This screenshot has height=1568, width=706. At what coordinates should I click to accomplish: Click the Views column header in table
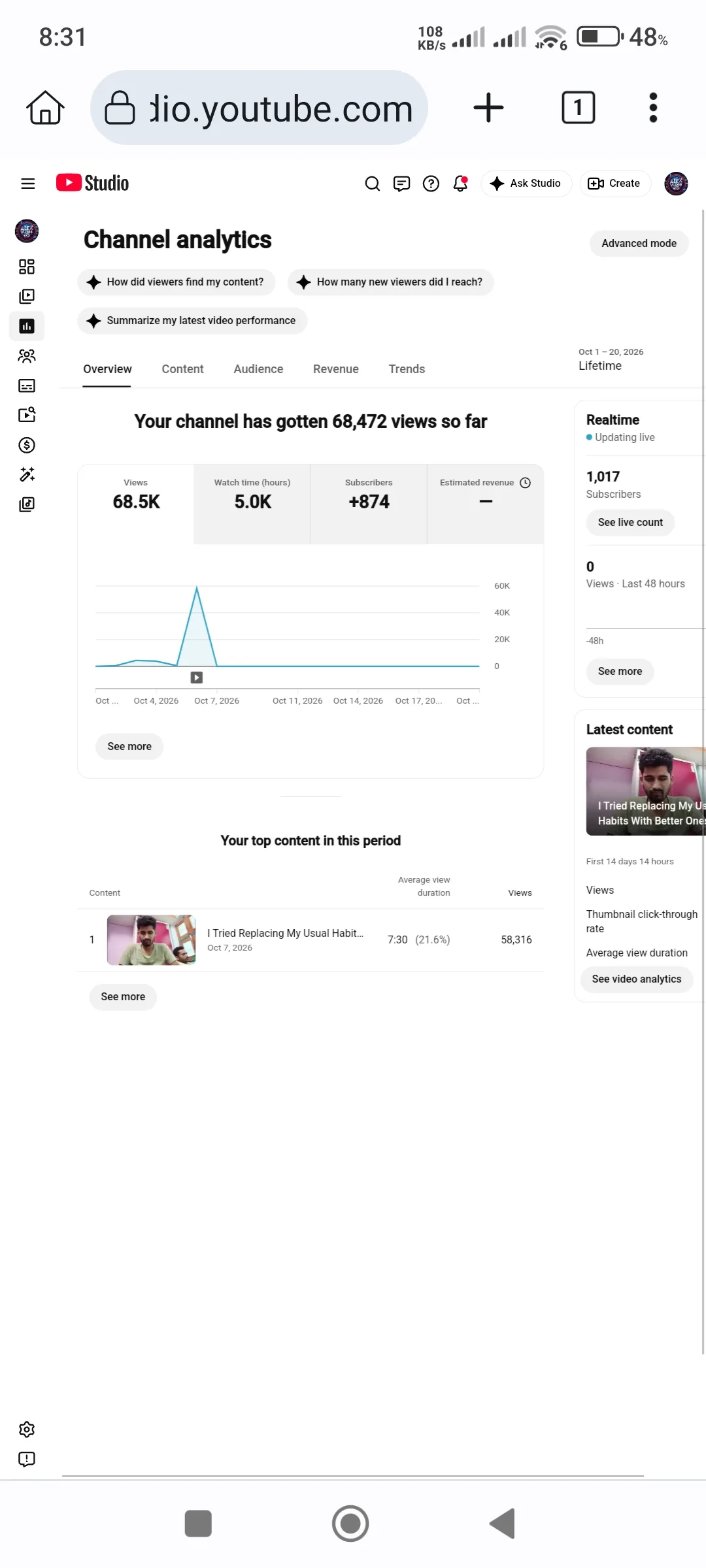520,893
